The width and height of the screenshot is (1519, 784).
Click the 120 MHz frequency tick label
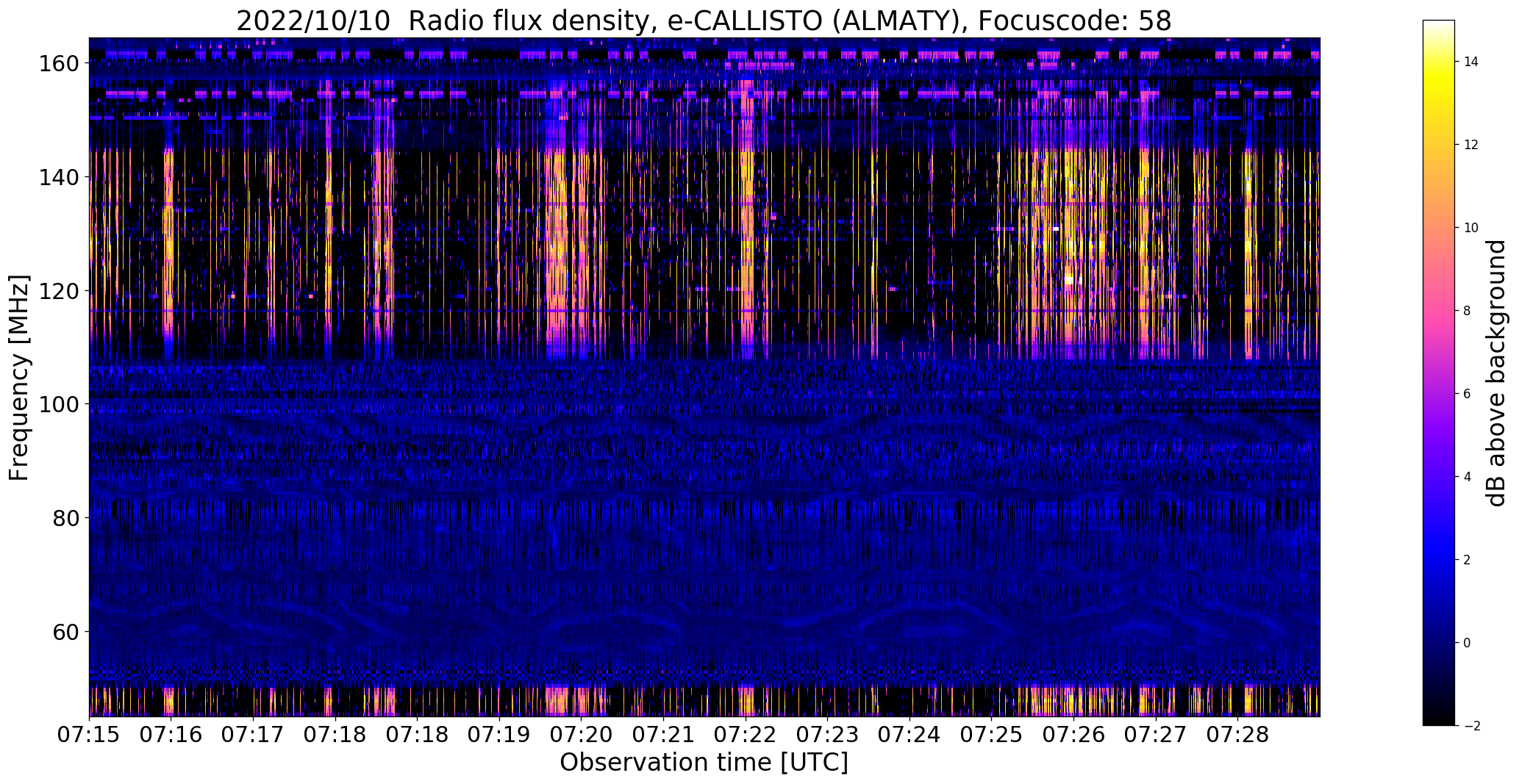59,291
